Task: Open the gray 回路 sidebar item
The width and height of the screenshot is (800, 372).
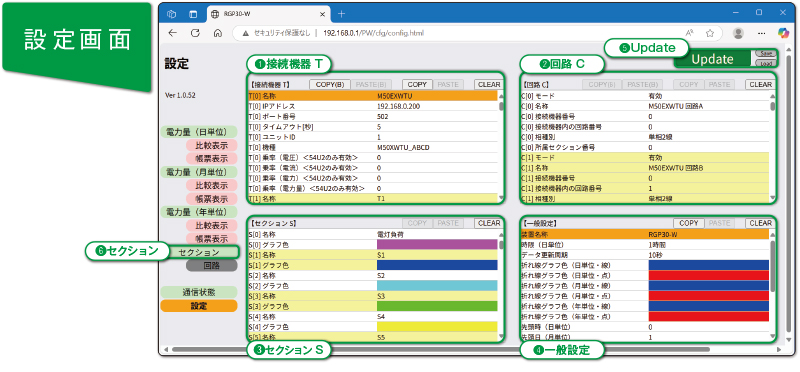Action: click(211, 265)
